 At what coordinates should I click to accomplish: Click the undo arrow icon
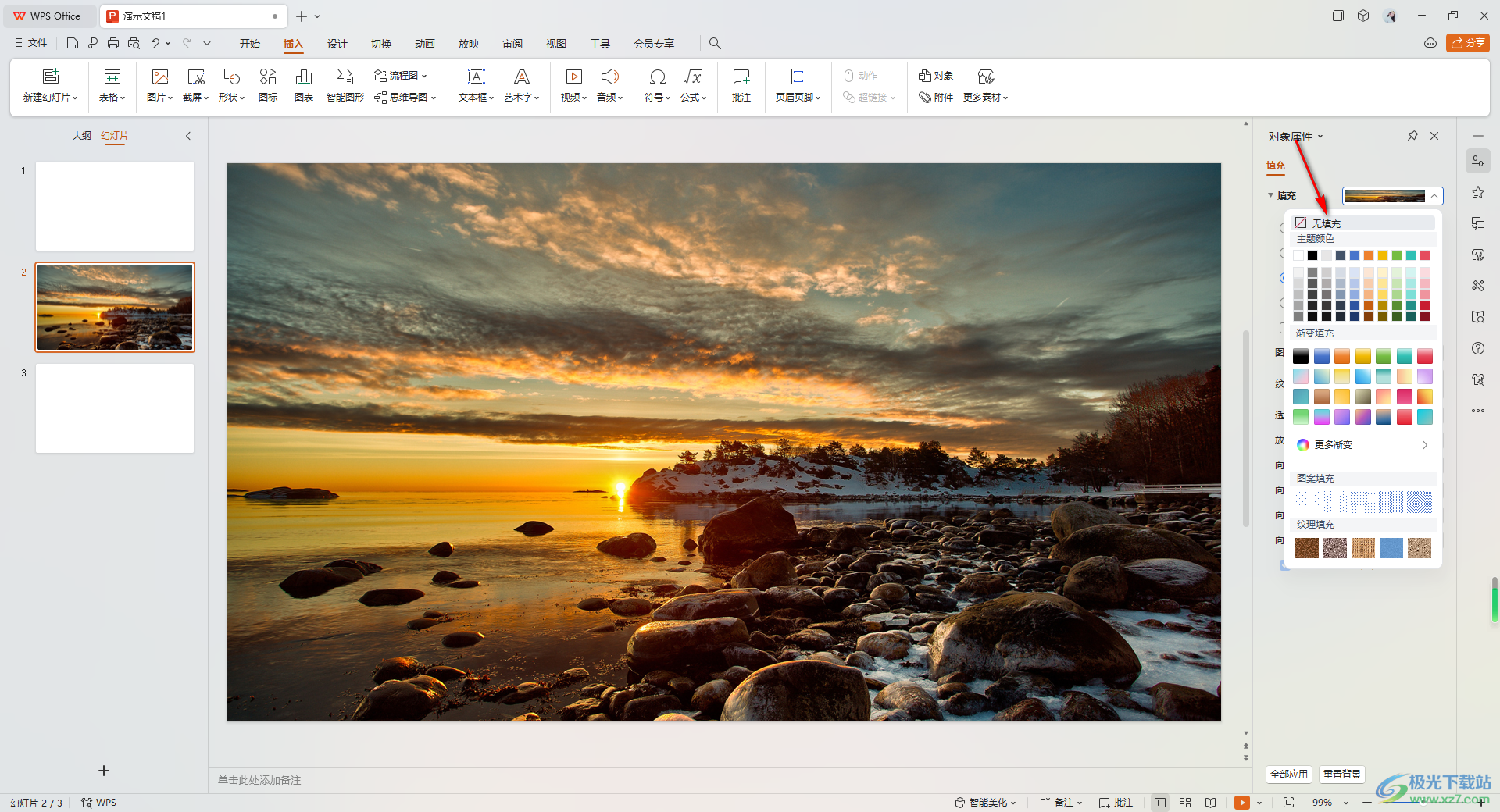(x=155, y=43)
